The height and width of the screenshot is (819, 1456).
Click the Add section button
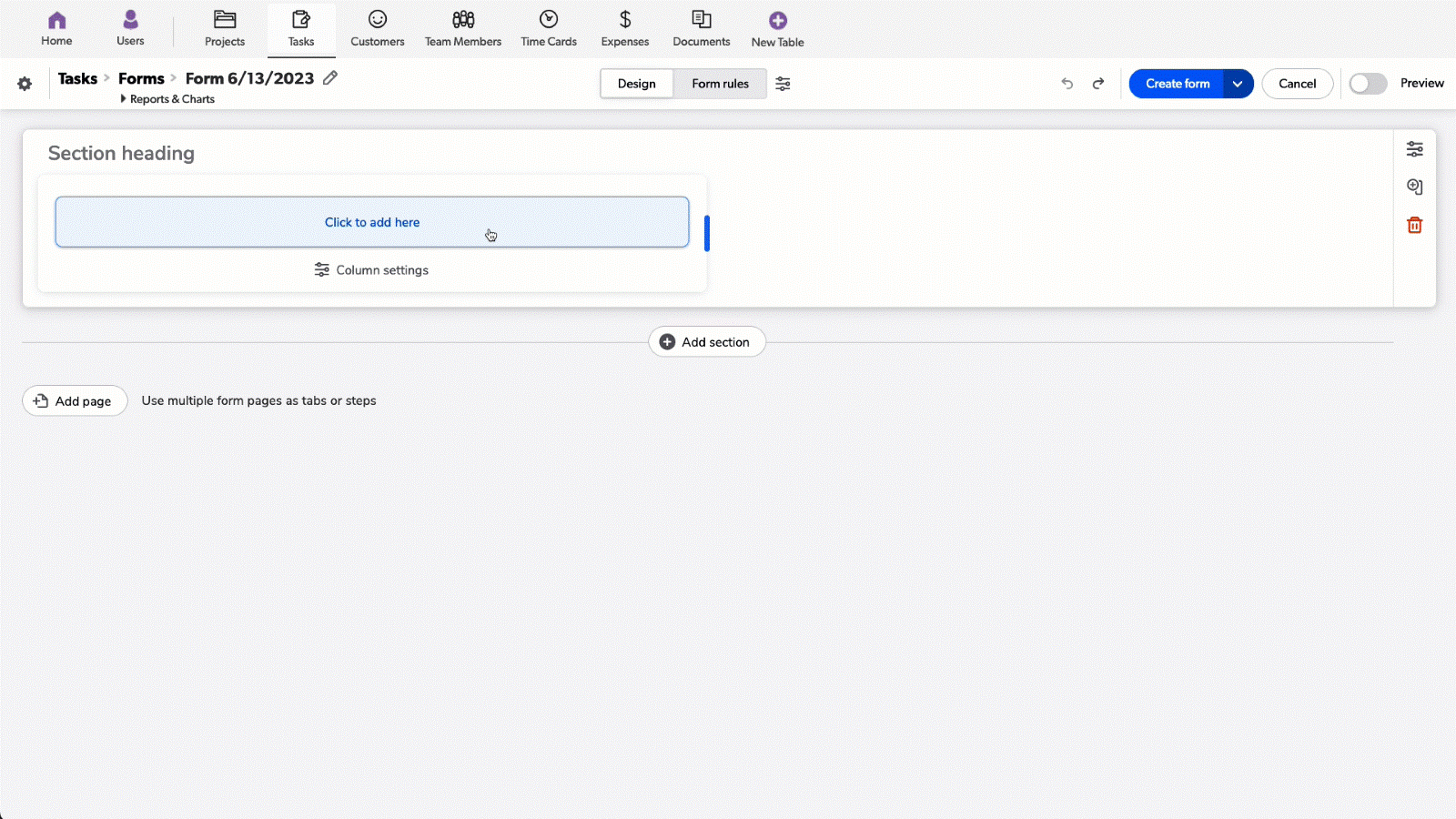[x=707, y=342]
